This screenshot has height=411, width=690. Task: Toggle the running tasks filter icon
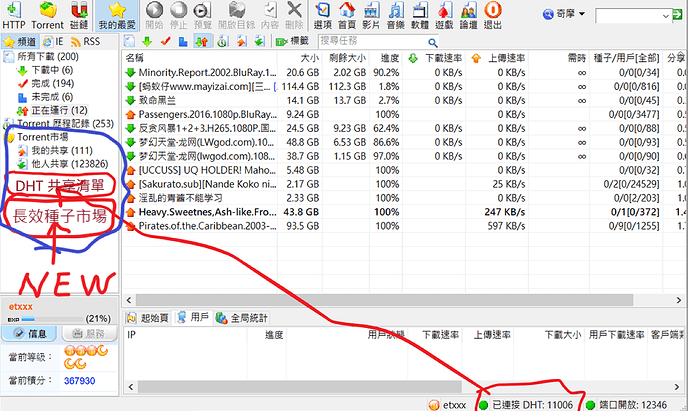point(202,42)
